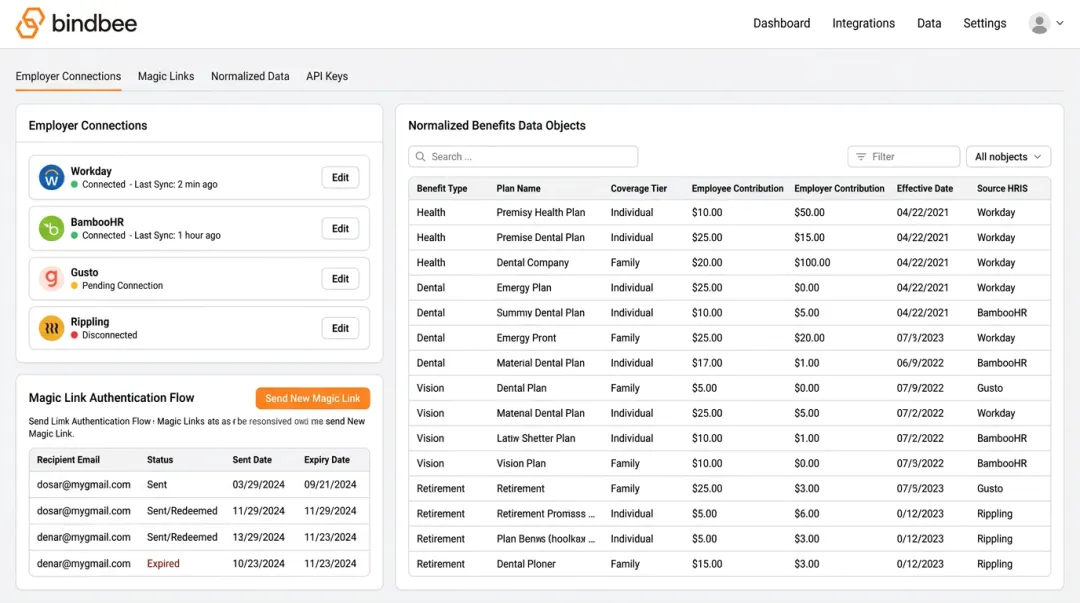Switch to the API Keys tab

click(x=326, y=76)
